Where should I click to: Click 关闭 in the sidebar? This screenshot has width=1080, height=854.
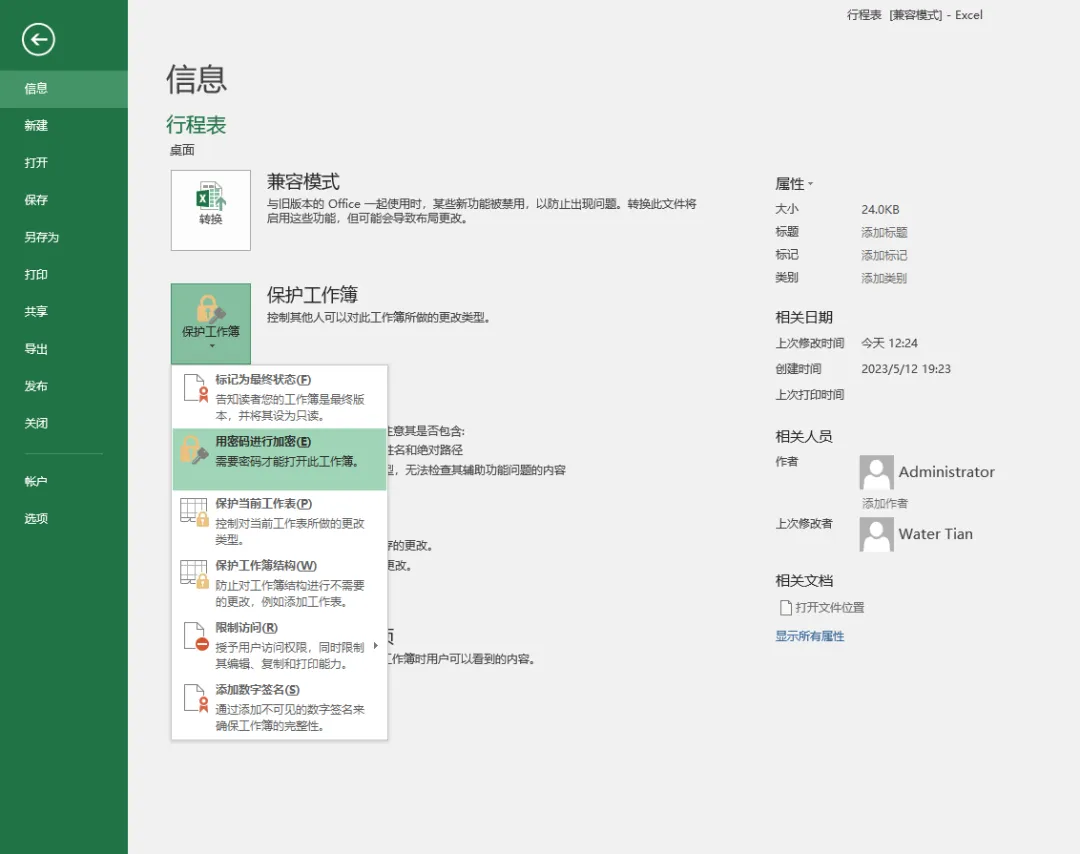tap(63, 423)
